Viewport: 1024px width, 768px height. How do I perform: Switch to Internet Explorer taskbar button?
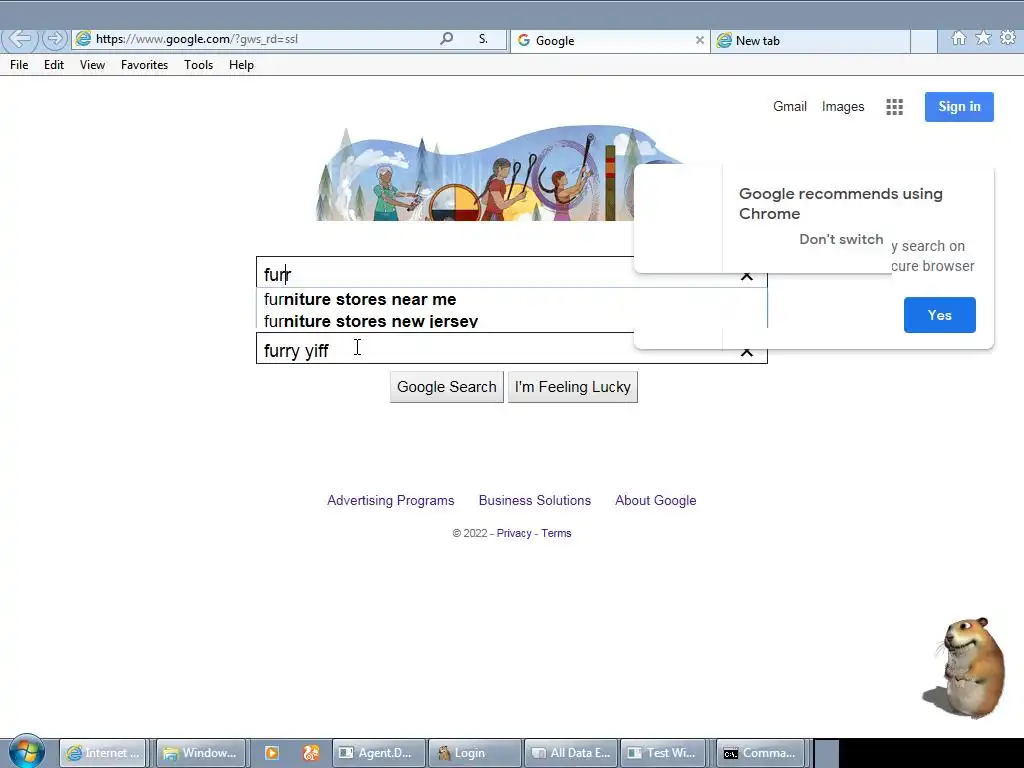tap(103, 753)
